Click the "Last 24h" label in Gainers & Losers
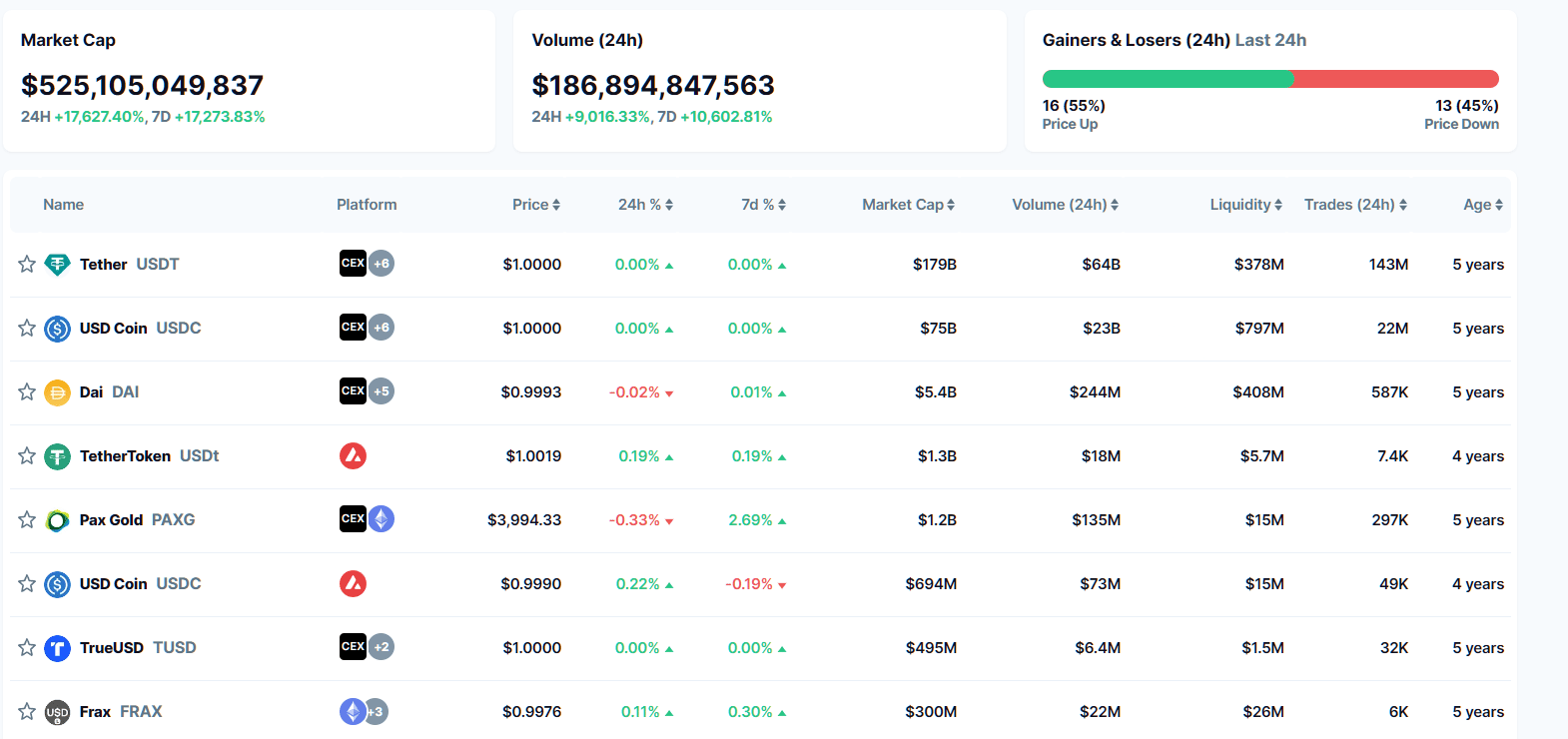This screenshot has height=739, width=1568. (x=1270, y=40)
